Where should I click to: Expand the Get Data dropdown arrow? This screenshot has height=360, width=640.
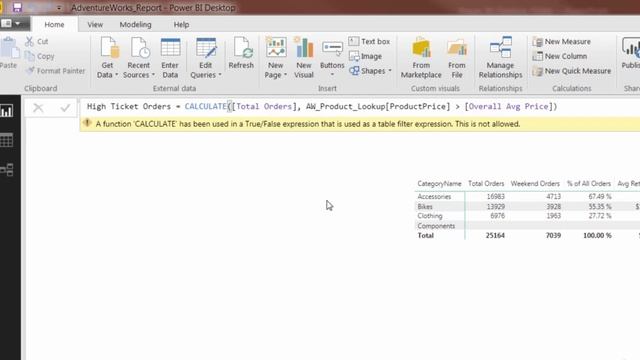pos(117,75)
